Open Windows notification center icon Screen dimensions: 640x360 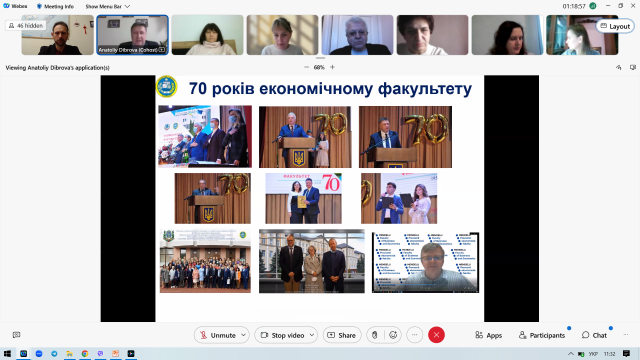pos(627,353)
